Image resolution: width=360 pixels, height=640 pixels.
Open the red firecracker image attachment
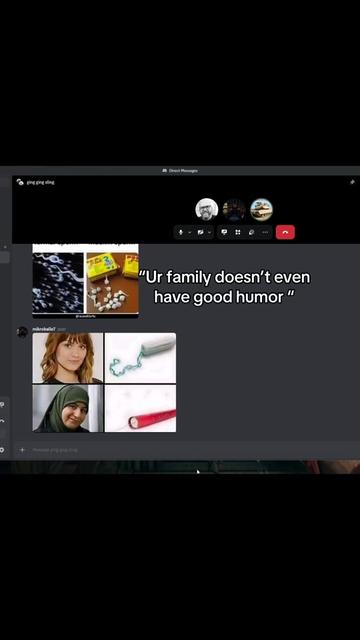(x=140, y=408)
